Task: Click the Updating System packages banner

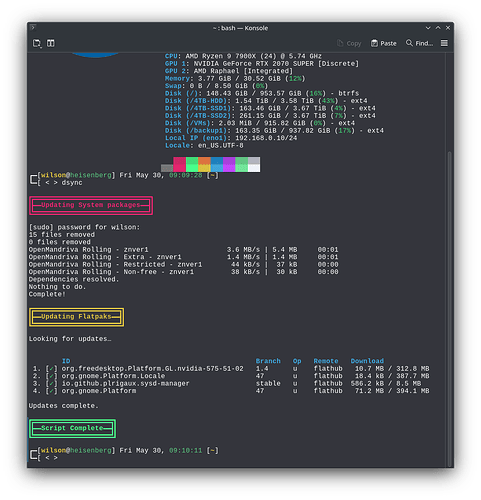Action: pyautogui.click(x=91, y=205)
